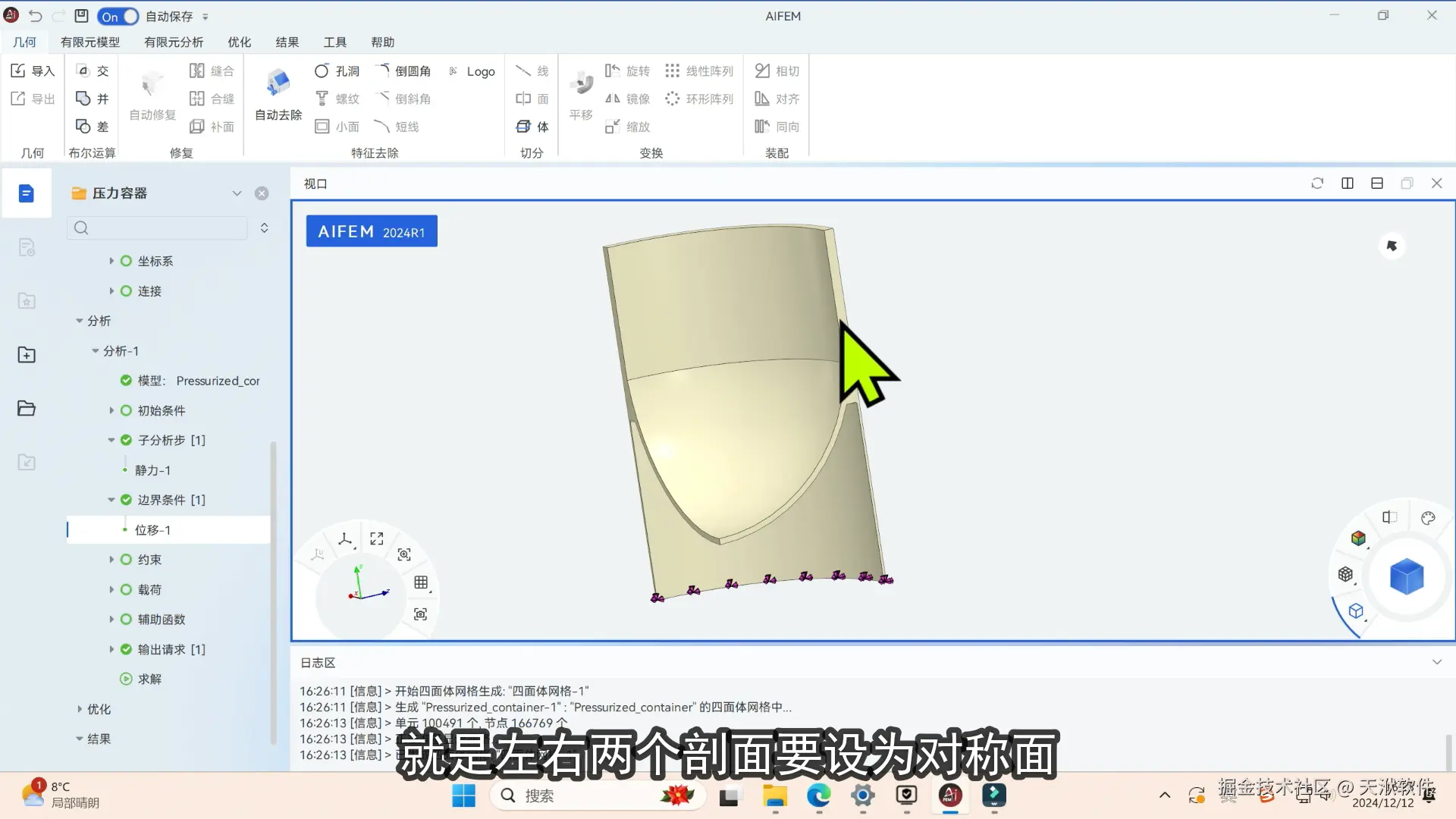Open Microsoft Edge from the taskbar
This screenshot has height=819, width=1456.
[818, 795]
